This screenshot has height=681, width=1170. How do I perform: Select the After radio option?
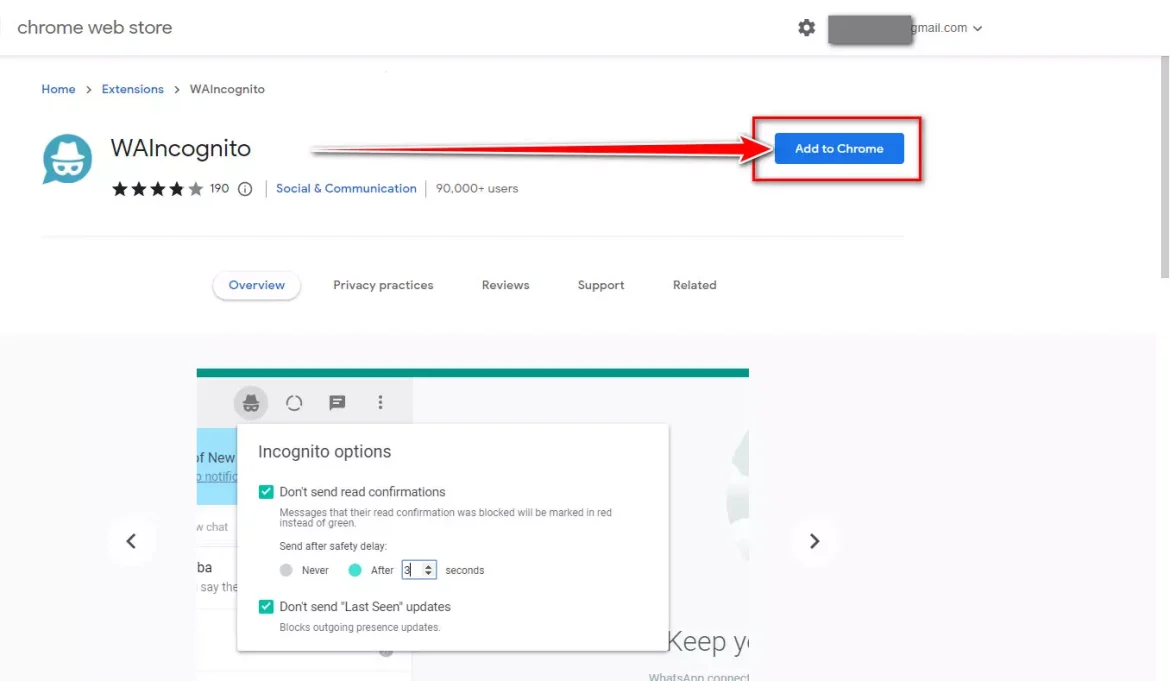(x=355, y=570)
